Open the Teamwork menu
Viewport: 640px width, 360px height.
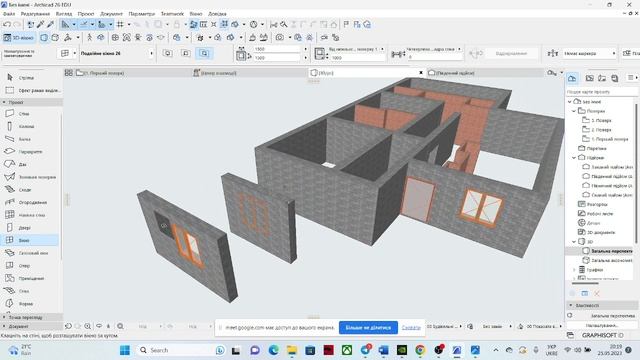[172, 14]
